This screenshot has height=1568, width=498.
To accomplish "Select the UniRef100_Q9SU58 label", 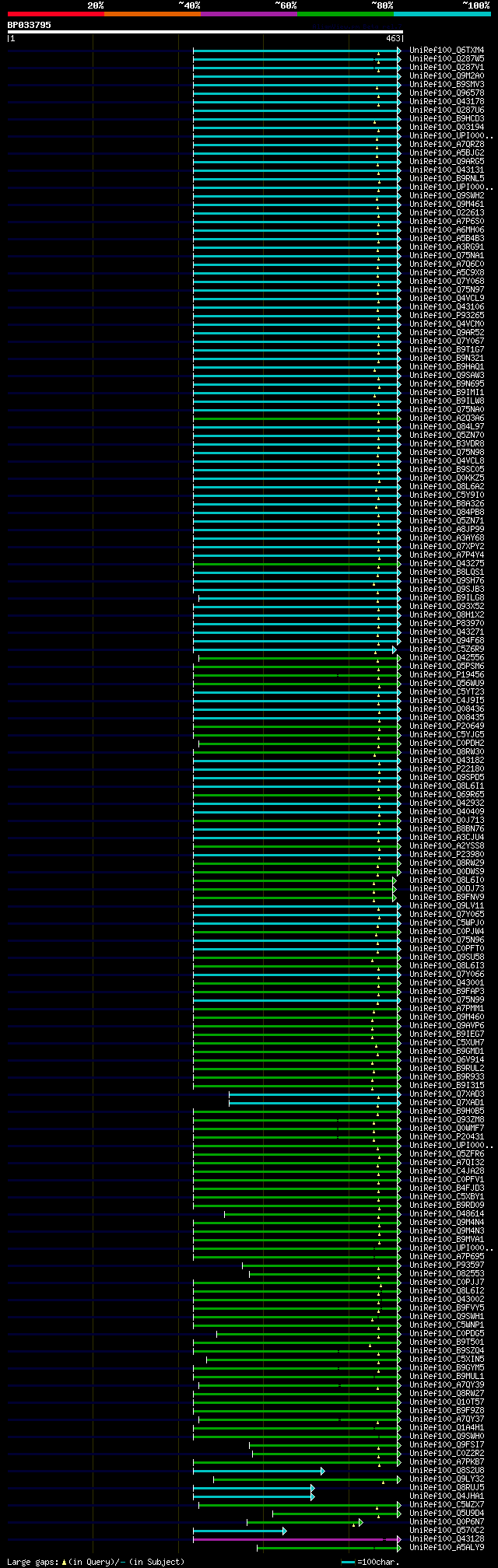I will 447,957.
